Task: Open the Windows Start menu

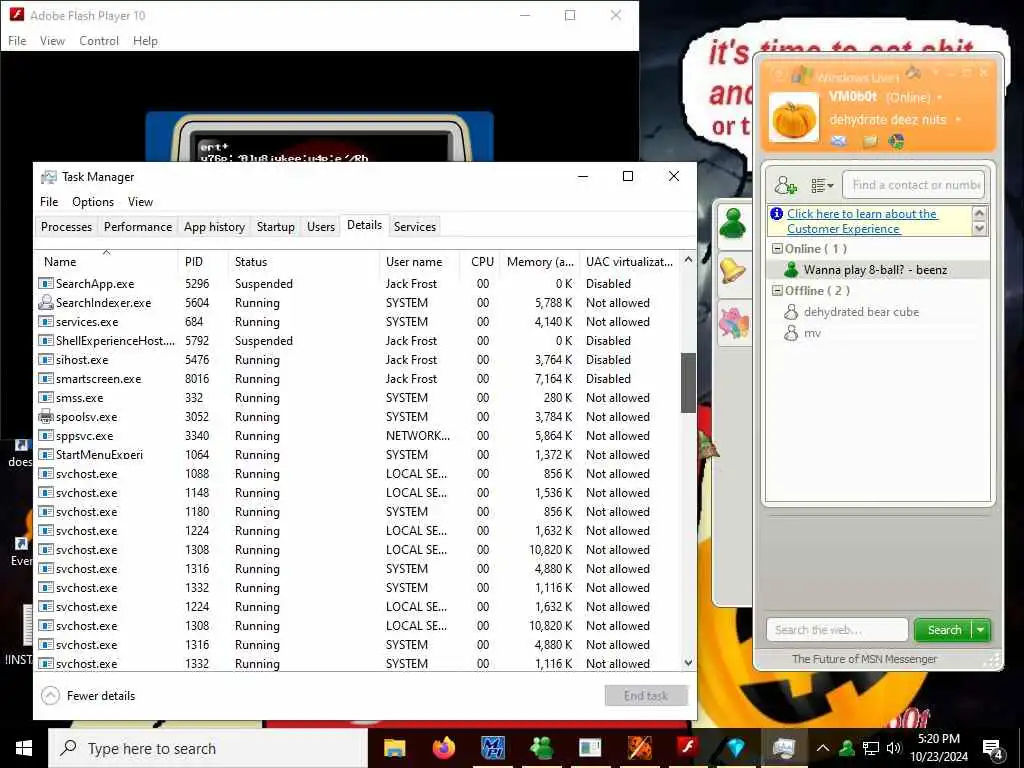Action: pos(24,748)
